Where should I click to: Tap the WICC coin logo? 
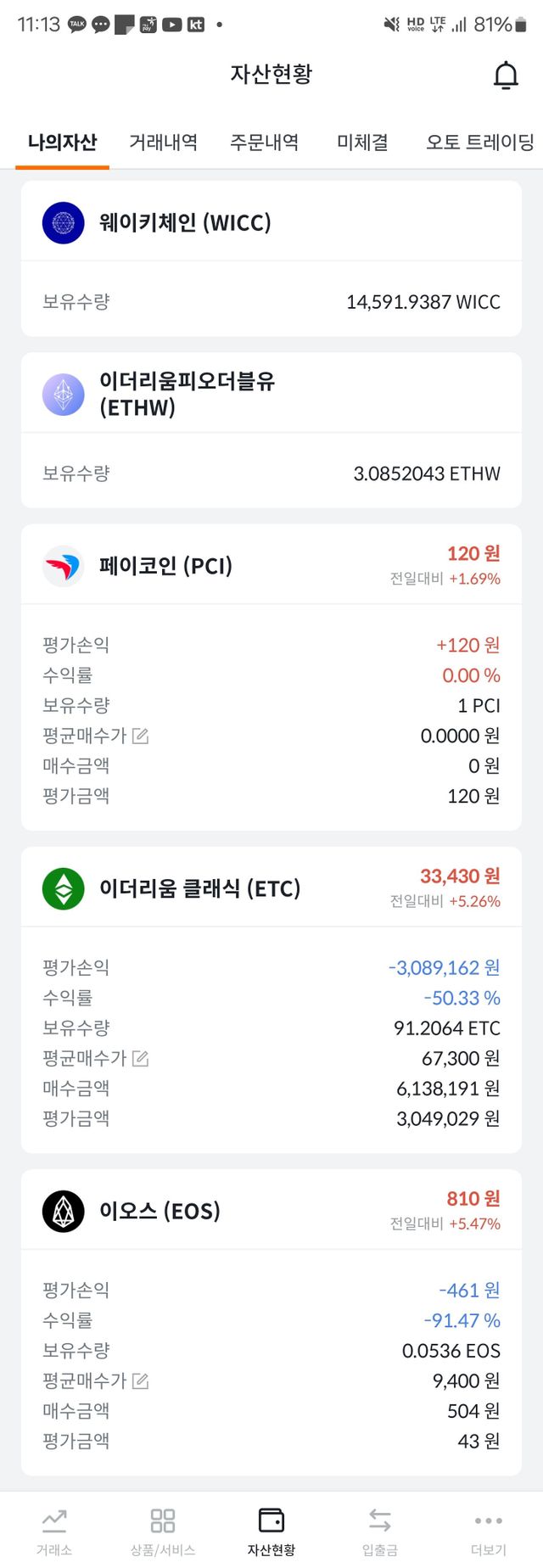[64, 223]
